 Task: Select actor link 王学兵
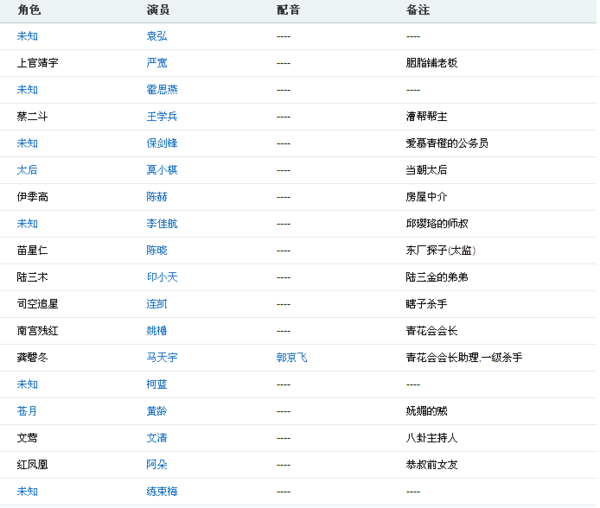pyautogui.click(x=162, y=116)
